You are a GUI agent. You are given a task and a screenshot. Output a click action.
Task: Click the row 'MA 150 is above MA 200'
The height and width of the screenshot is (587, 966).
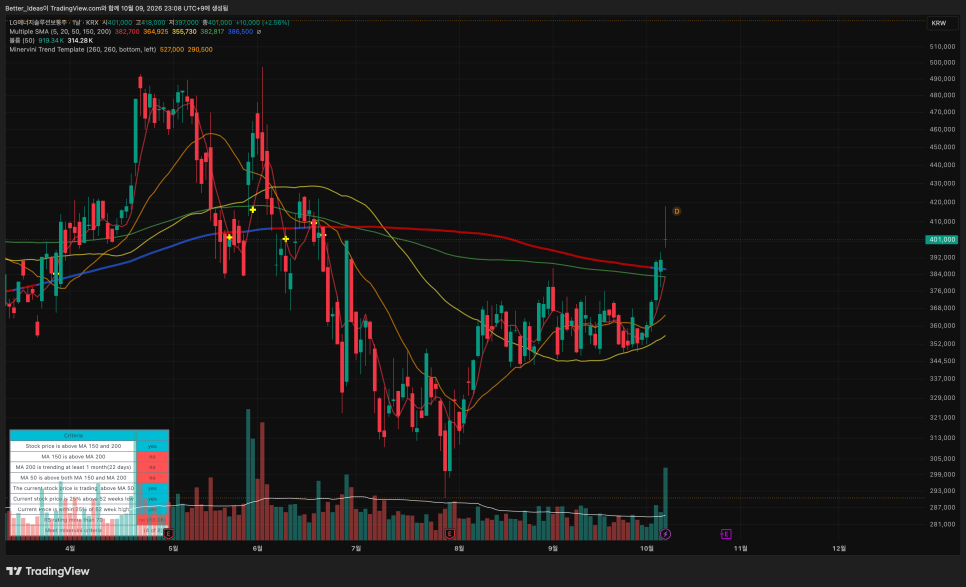73,456
